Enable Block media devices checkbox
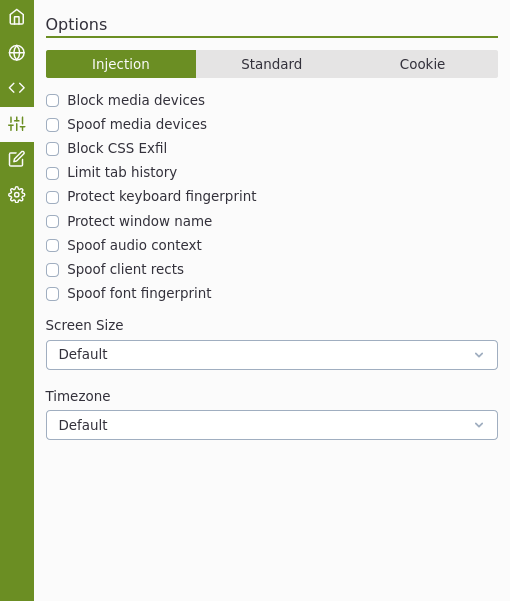This screenshot has width=510, height=601. [x=52, y=101]
